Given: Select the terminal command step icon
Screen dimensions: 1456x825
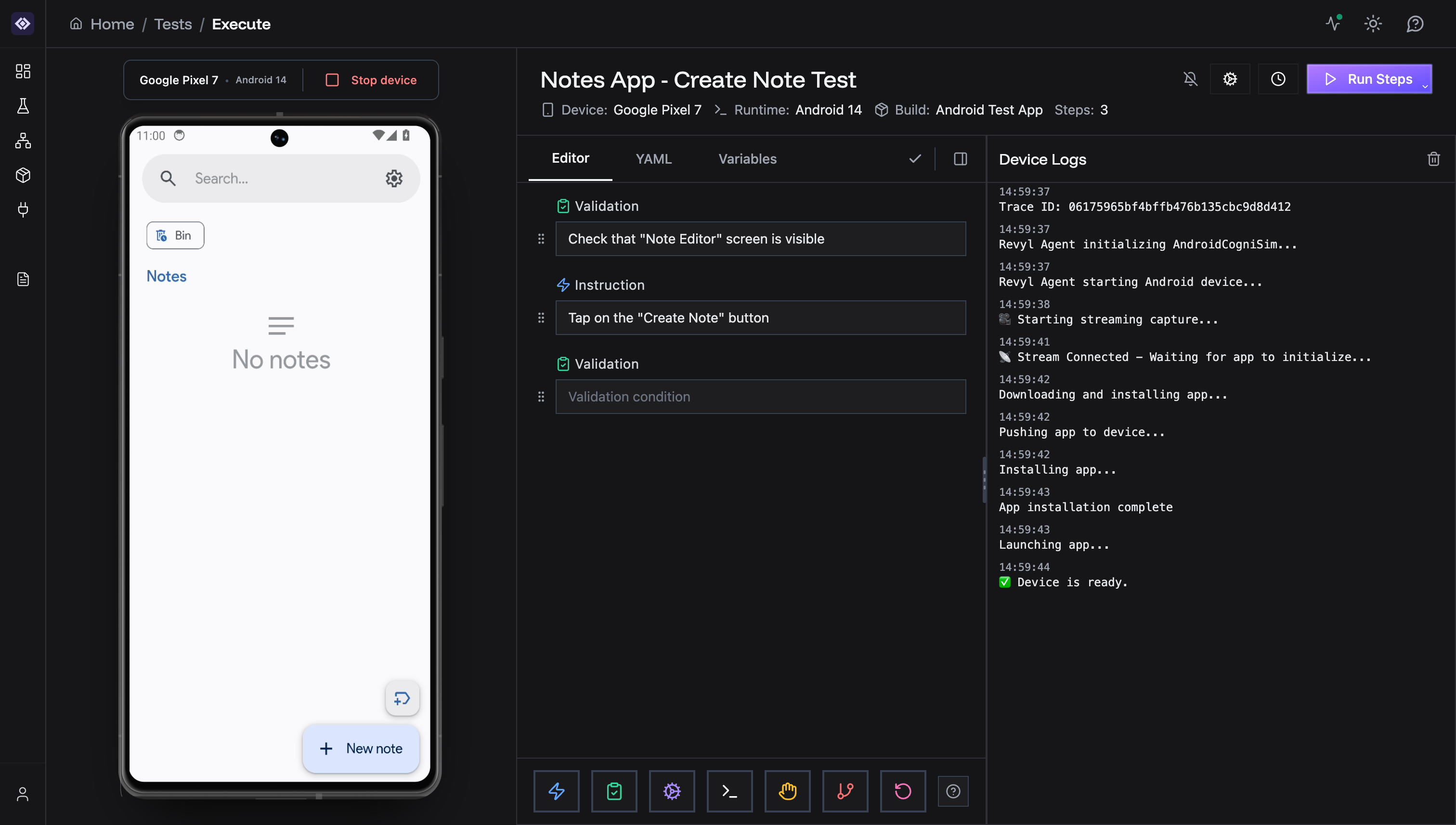Looking at the screenshot, I should click(729, 791).
